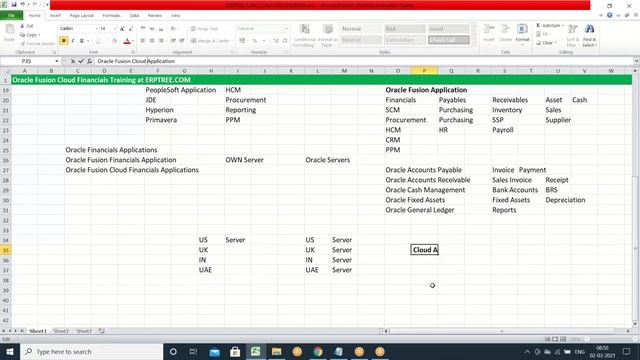Switch to the Data tab
Viewport: 640px width, 360px height.
point(134,16)
